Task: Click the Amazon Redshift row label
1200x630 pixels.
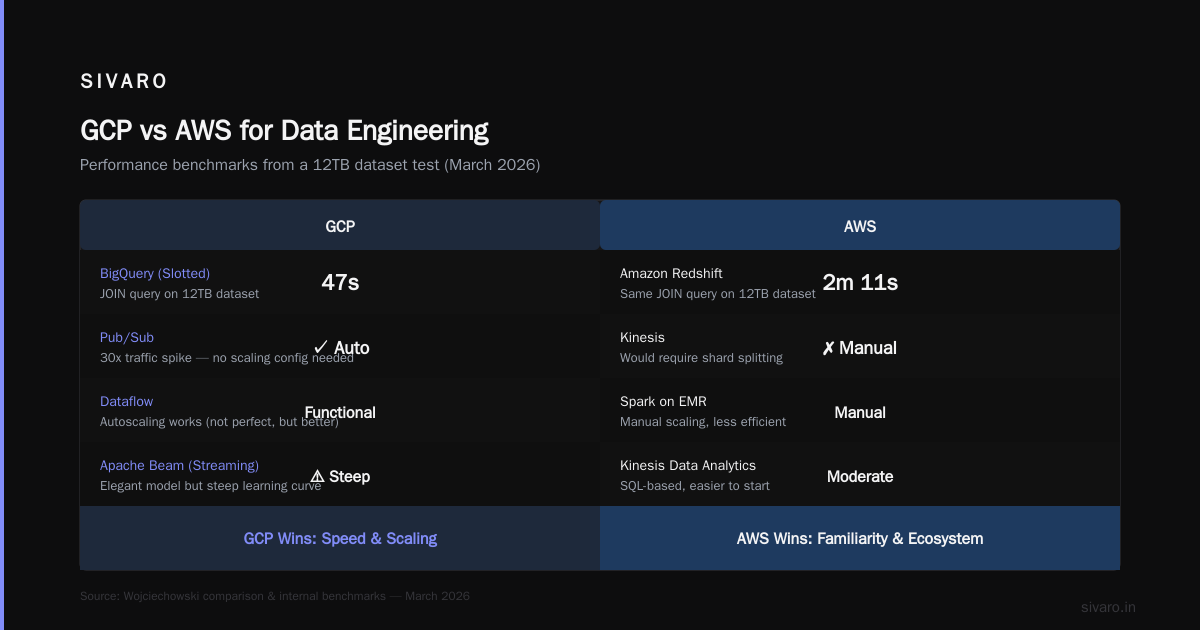Action: (671, 273)
